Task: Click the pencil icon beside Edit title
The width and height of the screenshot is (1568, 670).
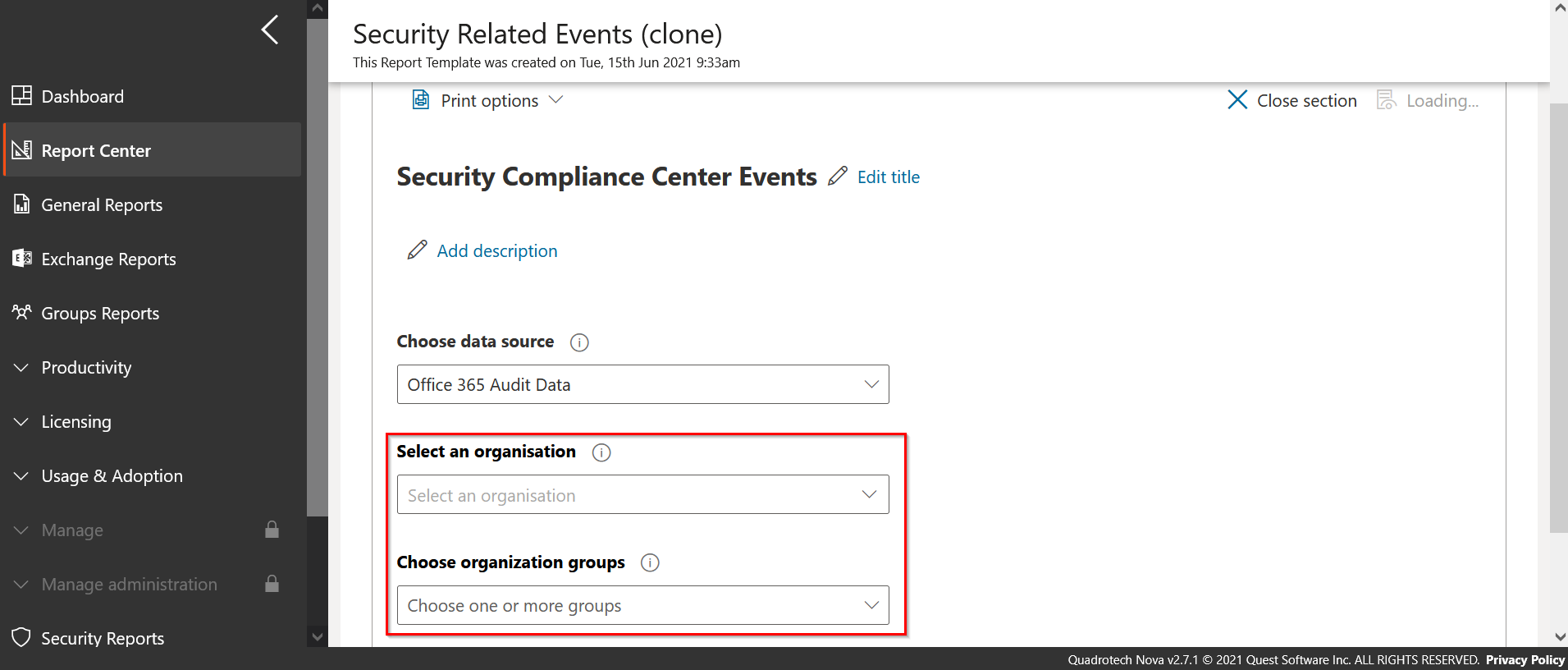Action: pyautogui.click(x=838, y=177)
